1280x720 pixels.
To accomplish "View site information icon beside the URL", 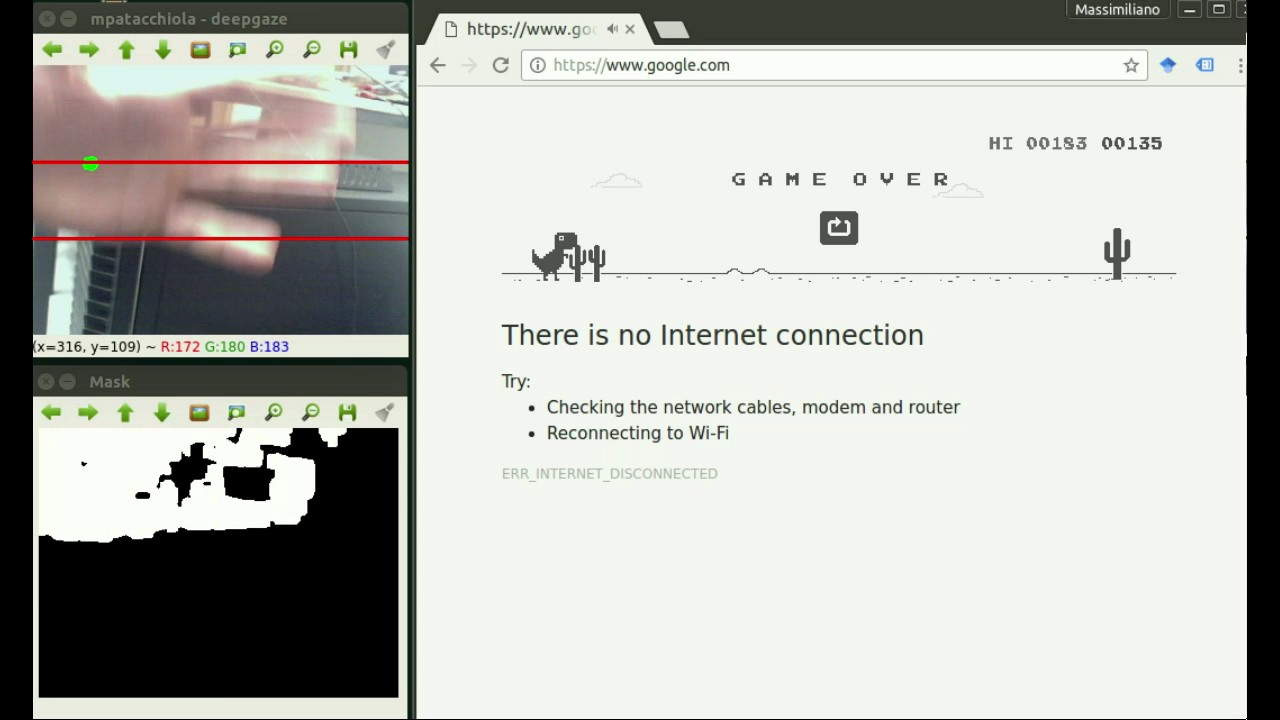I will [537, 65].
